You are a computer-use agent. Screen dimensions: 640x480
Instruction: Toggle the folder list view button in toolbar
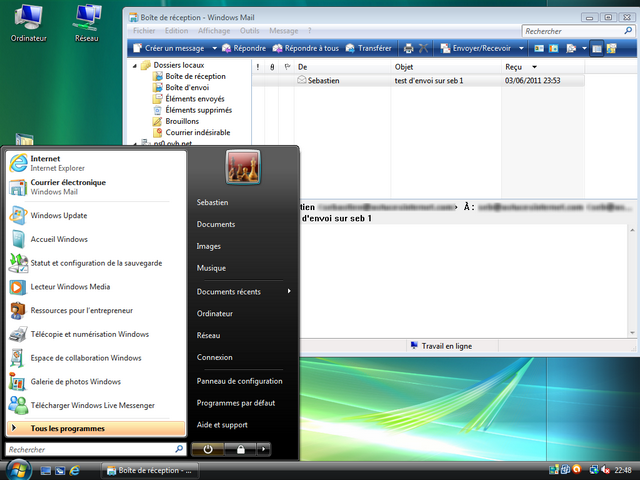point(597,49)
